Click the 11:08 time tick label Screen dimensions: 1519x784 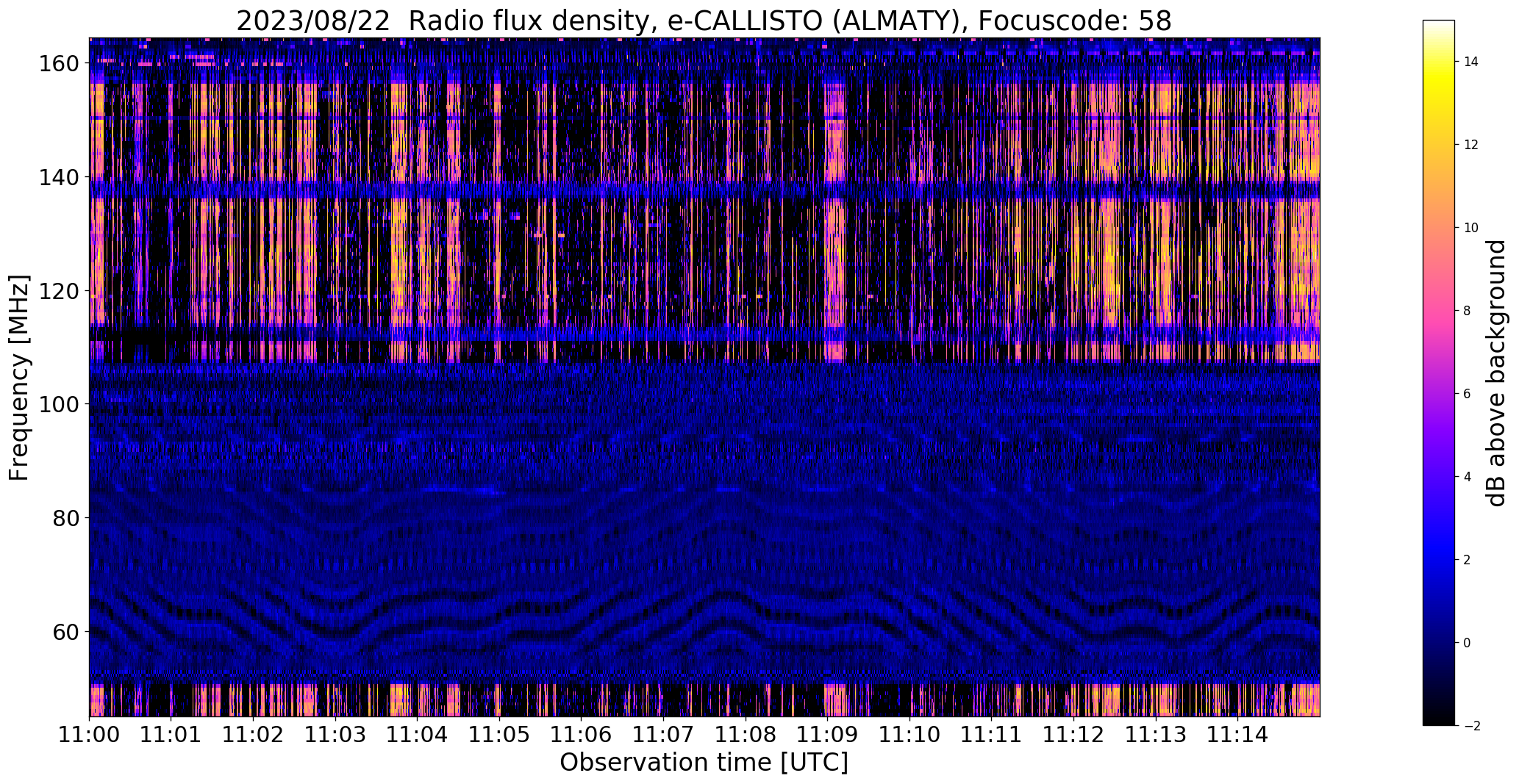pos(746,734)
